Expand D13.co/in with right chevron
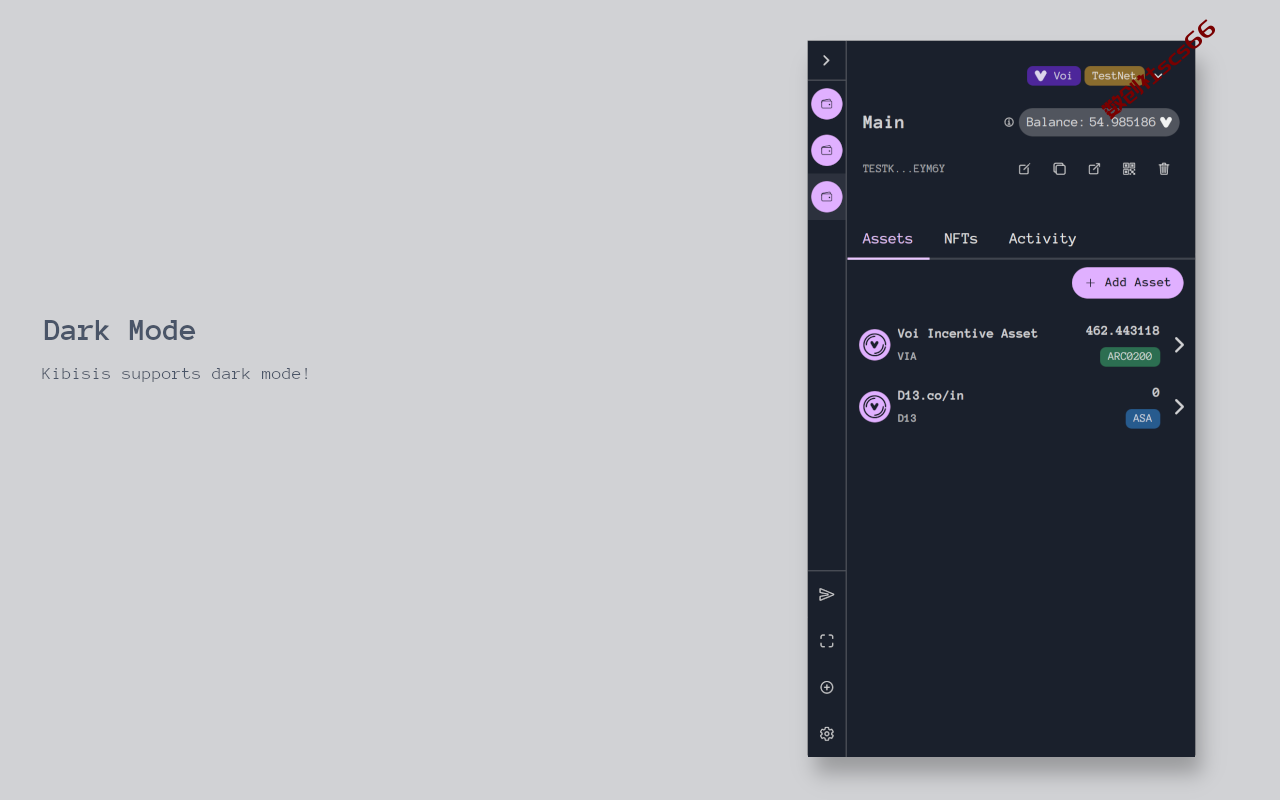 1179,407
